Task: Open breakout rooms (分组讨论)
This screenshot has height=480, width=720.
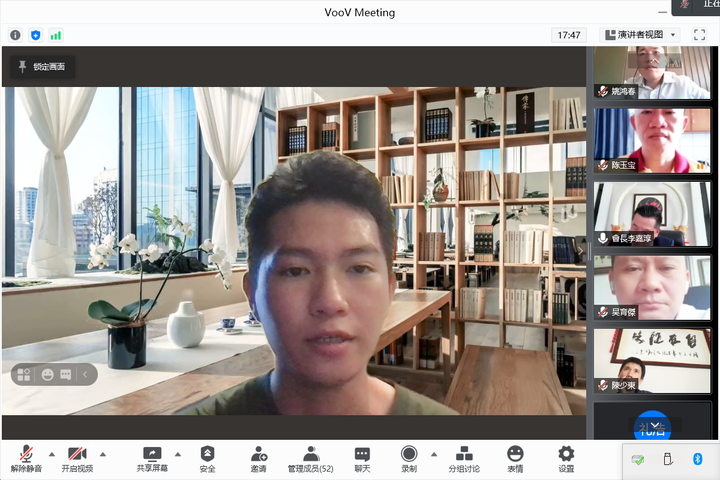Action: (x=463, y=457)
